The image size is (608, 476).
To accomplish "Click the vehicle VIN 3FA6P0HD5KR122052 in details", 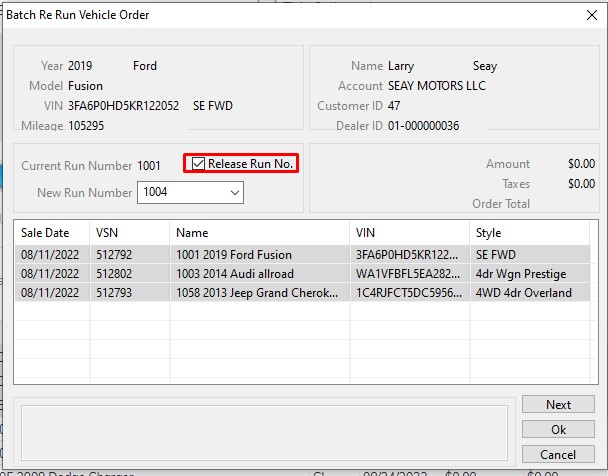I will click(x=124, y=106).
